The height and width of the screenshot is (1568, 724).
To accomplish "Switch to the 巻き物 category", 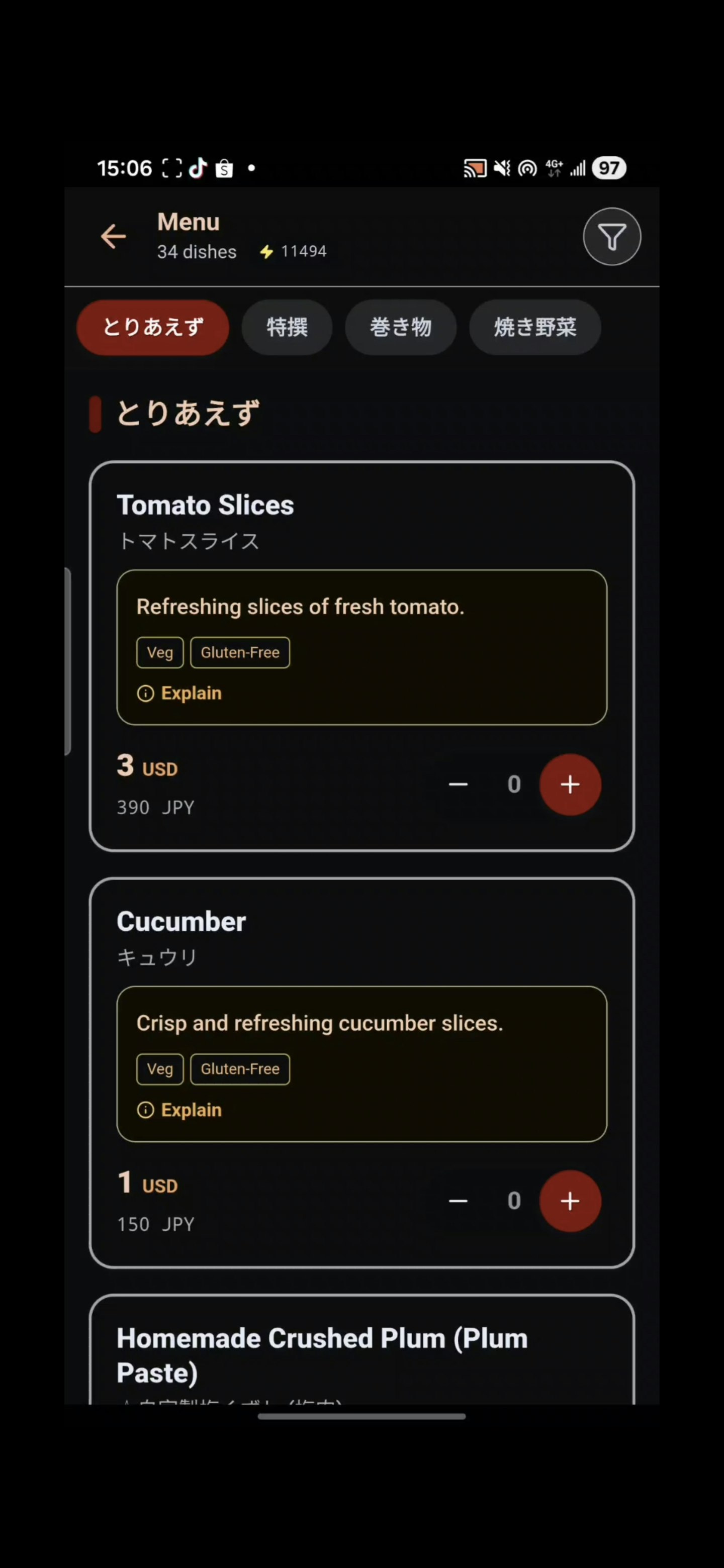I will coord(401,328).
